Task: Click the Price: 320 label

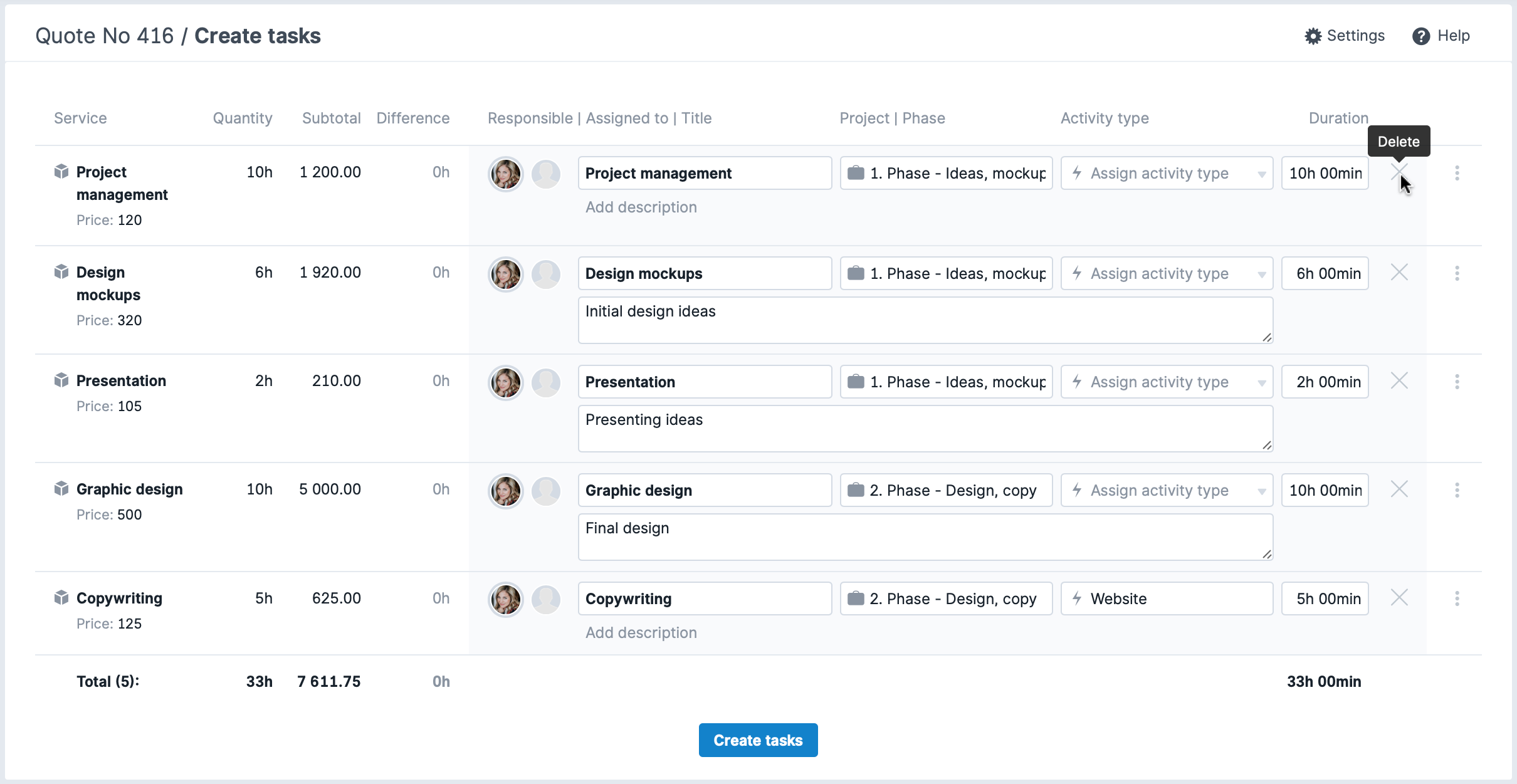Action: [109, 320]
